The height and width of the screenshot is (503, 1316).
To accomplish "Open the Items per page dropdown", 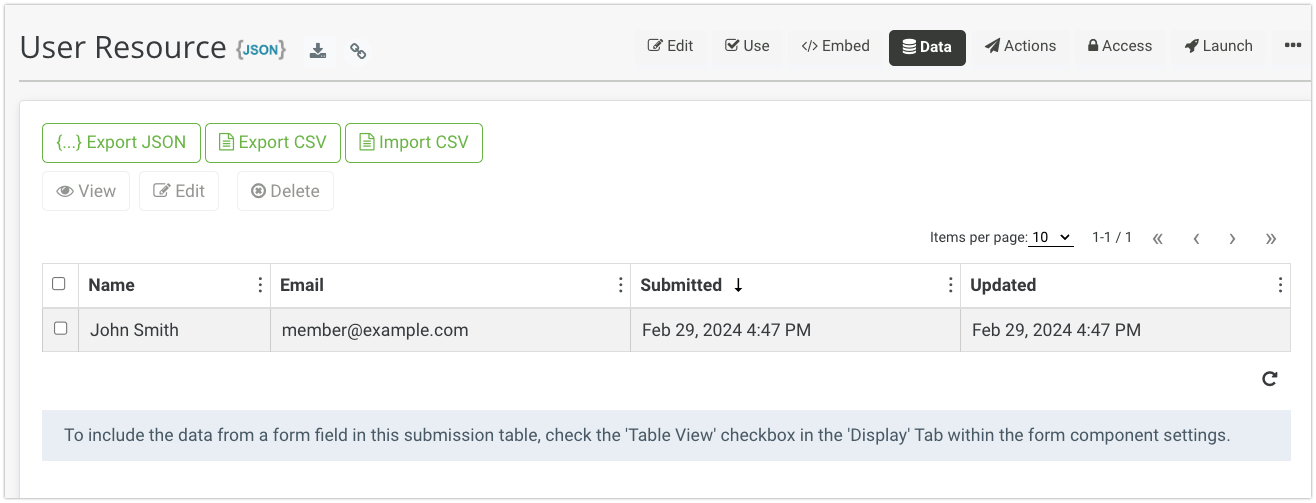I will (1051, 237).
